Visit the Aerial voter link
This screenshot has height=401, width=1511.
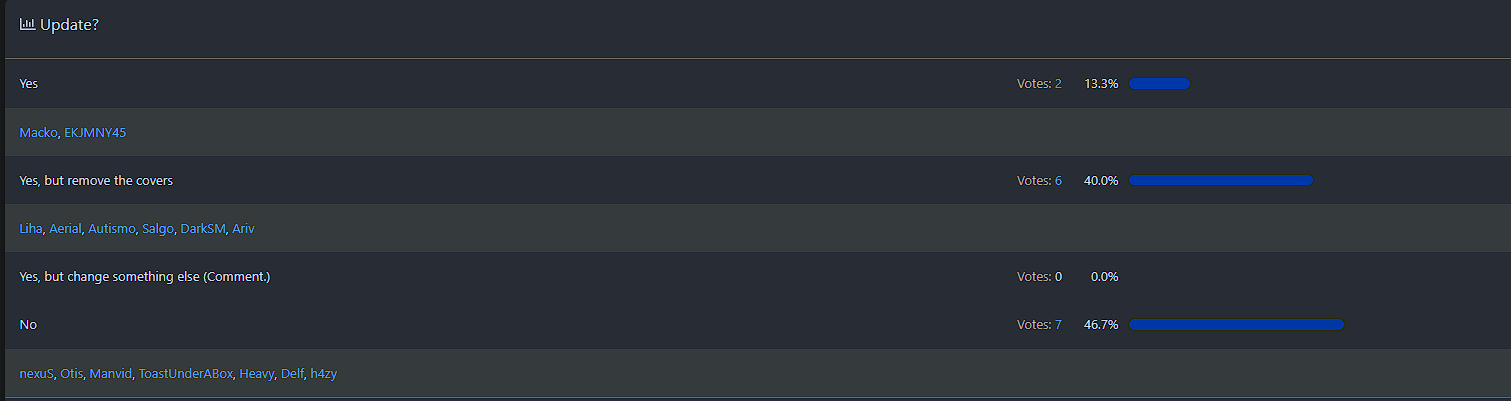pyautogui.click(x=65, y=229)
